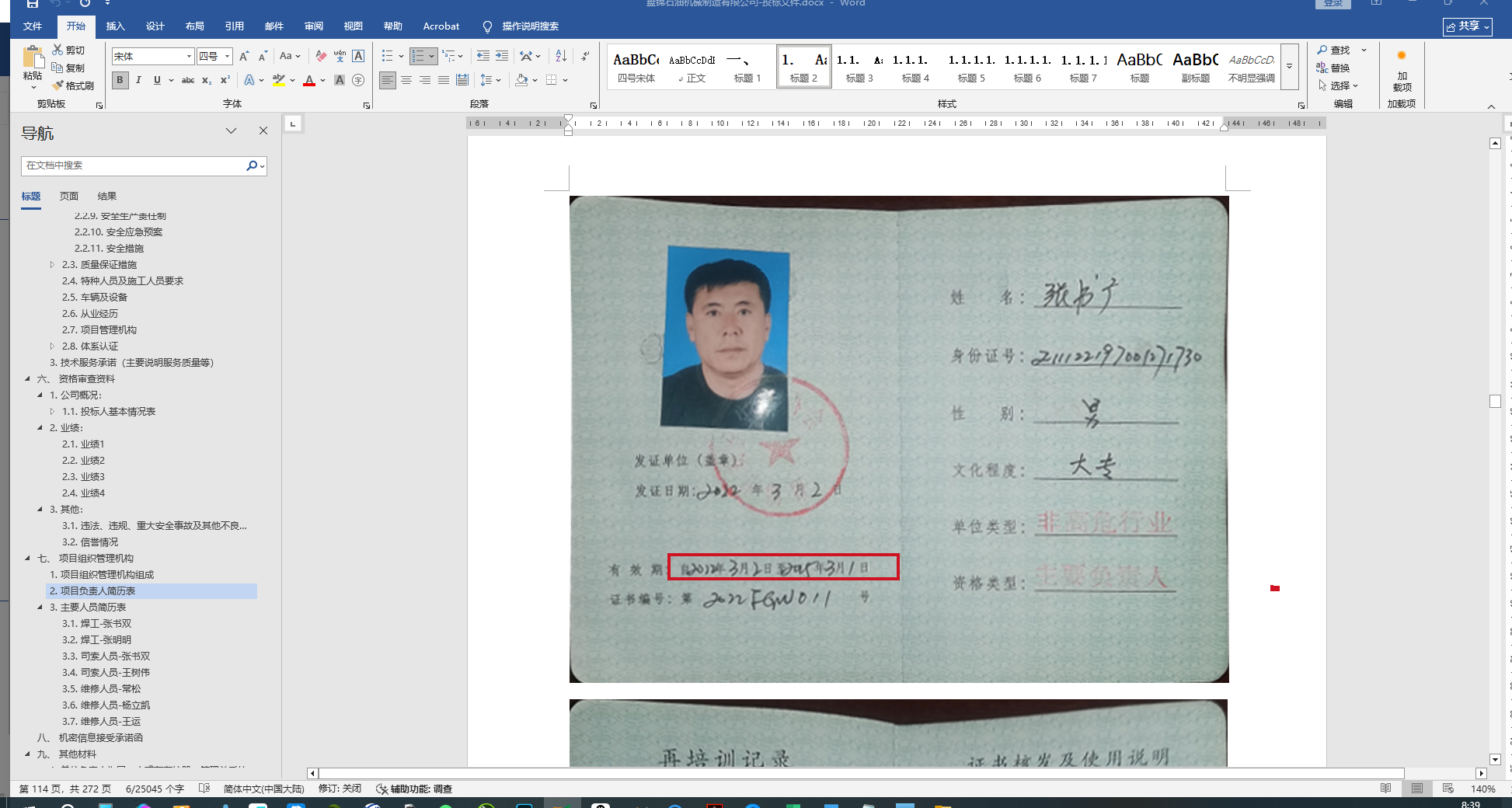This screenshot has height=808, width=1512.
Task: Justify paragraph text on both sides
Action: click(x=443, y=80)
